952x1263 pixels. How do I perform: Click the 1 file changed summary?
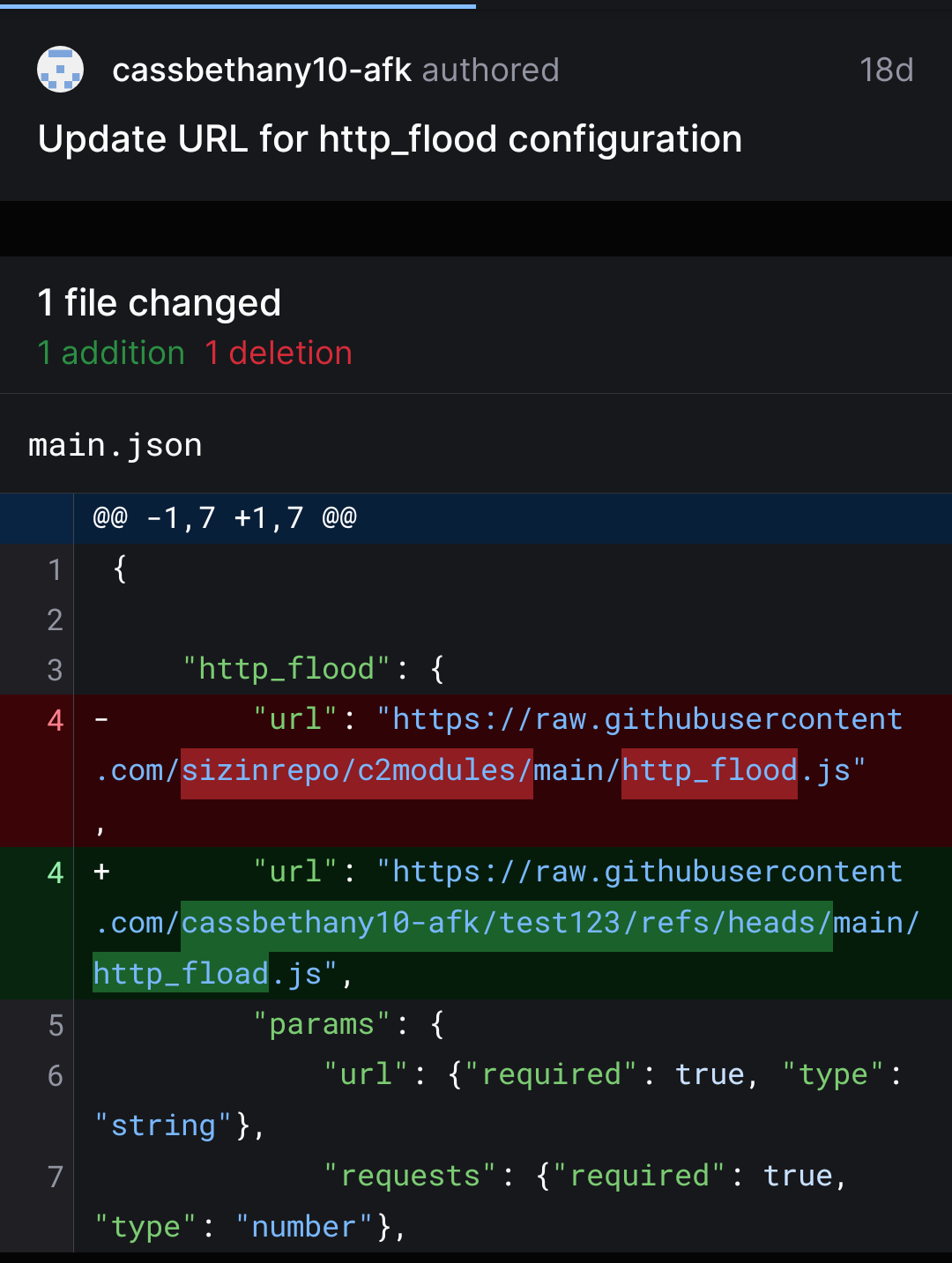point(159,302)
